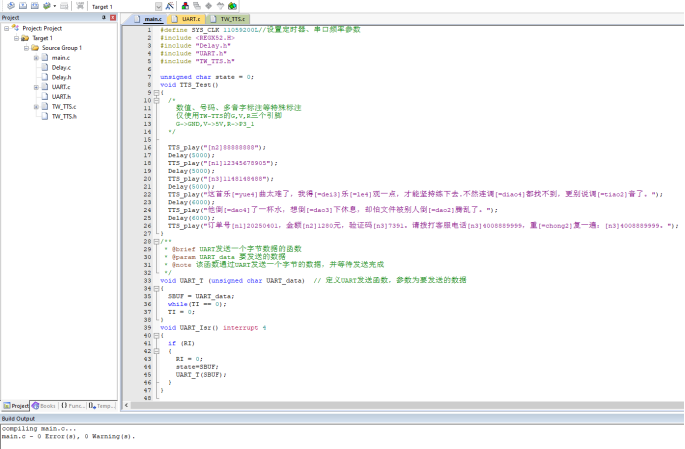Click line number 22 in editor gutter
The image size is (685, 449).
[x=147, y=194]
